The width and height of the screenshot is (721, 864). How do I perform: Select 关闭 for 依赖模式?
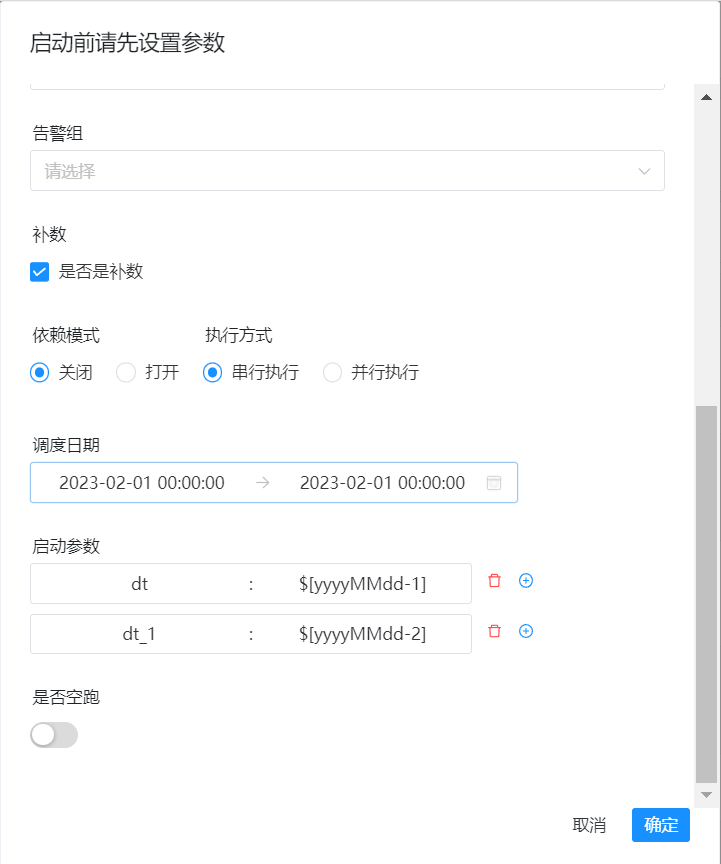click(40, 372)
